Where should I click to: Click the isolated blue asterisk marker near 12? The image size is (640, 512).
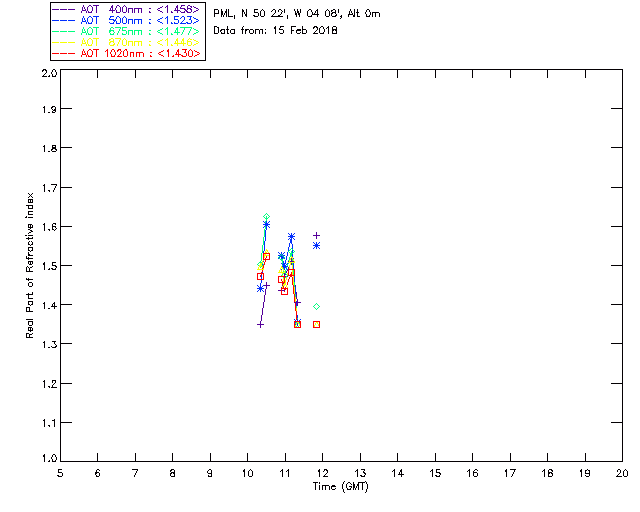click(316, 245)
